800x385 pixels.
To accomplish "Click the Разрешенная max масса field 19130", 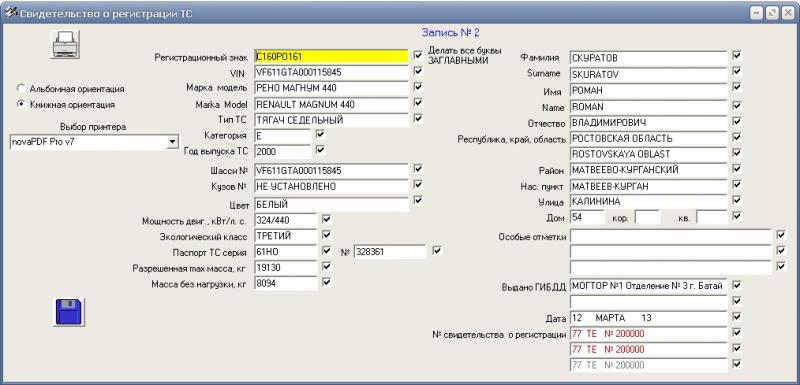I will (286, 268).
